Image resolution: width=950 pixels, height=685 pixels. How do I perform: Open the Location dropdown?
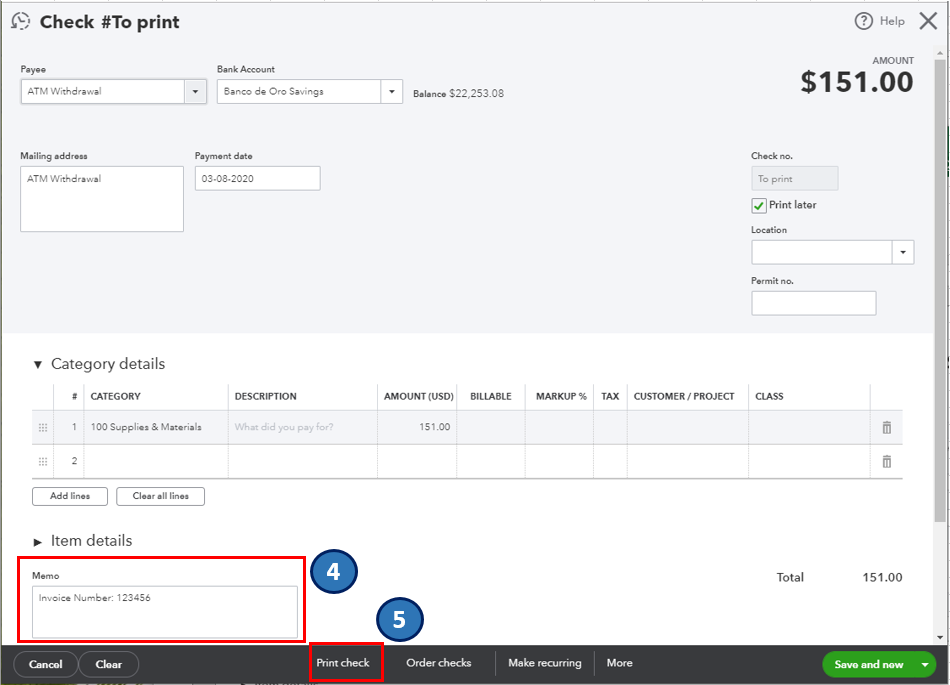pyautogui.click(x=903, y=252)
